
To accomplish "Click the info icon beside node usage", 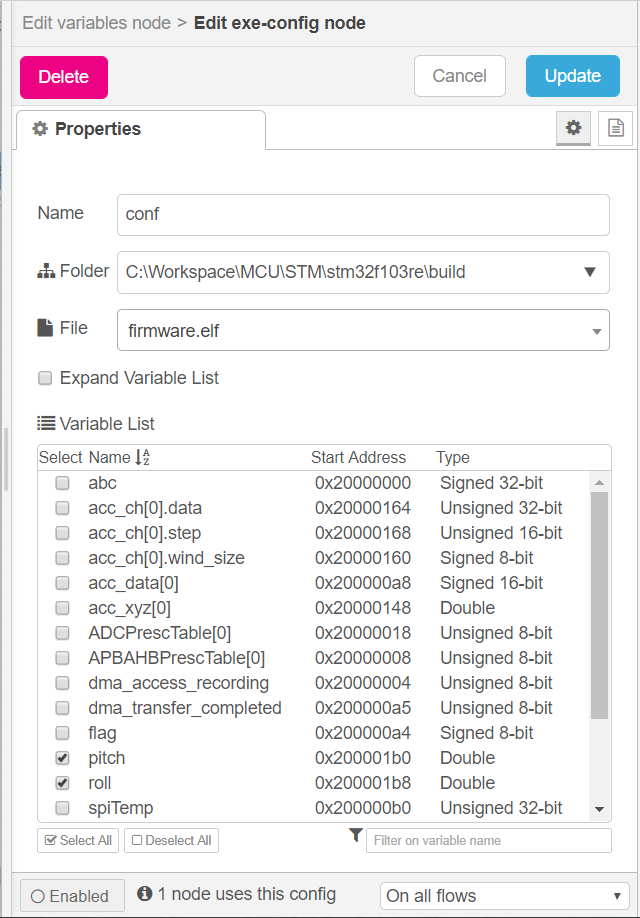I will [x=144, y=894].
